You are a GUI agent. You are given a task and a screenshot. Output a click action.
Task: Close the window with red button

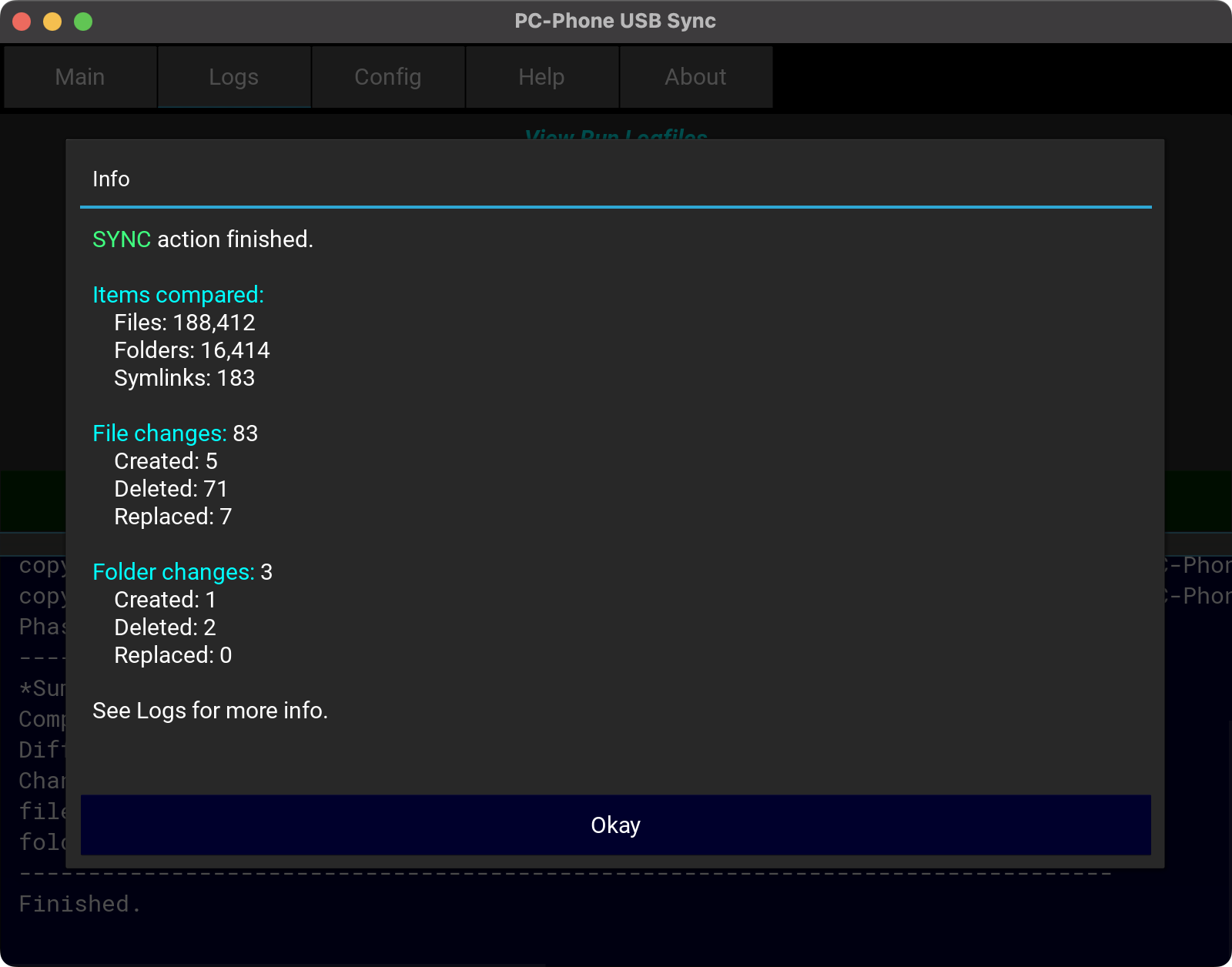(22, 22)
